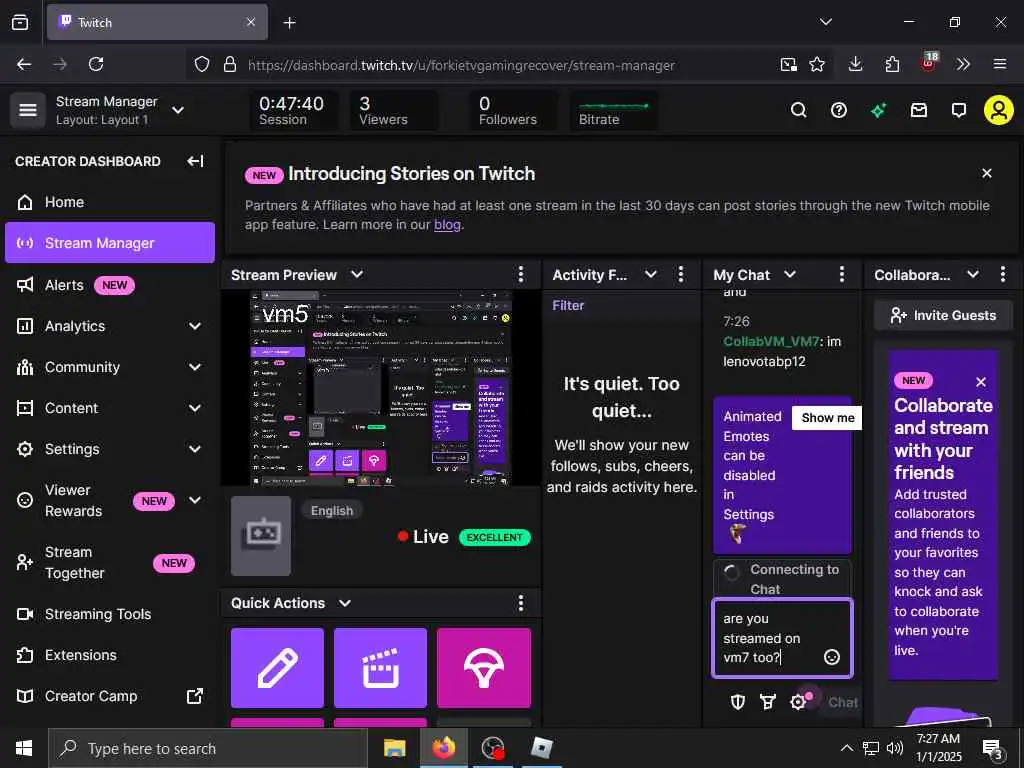Image resolution: width=1024 pixels, height=768 pixels.
Task: Bookmark this page with the star icon
Action: tap(817, 64)
